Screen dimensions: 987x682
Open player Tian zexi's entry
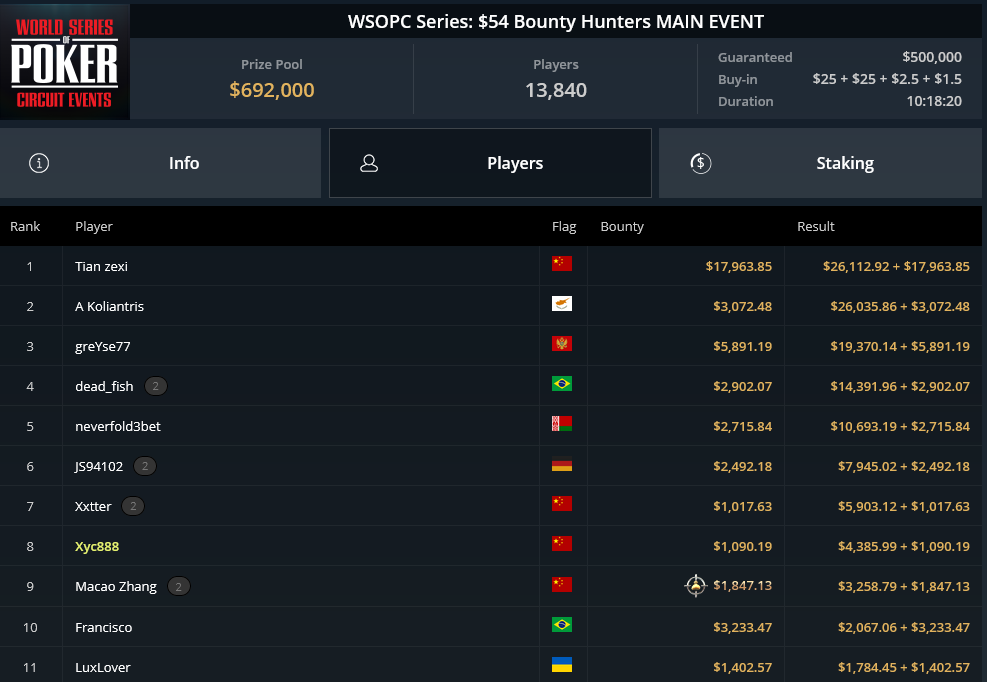(101, 266)
